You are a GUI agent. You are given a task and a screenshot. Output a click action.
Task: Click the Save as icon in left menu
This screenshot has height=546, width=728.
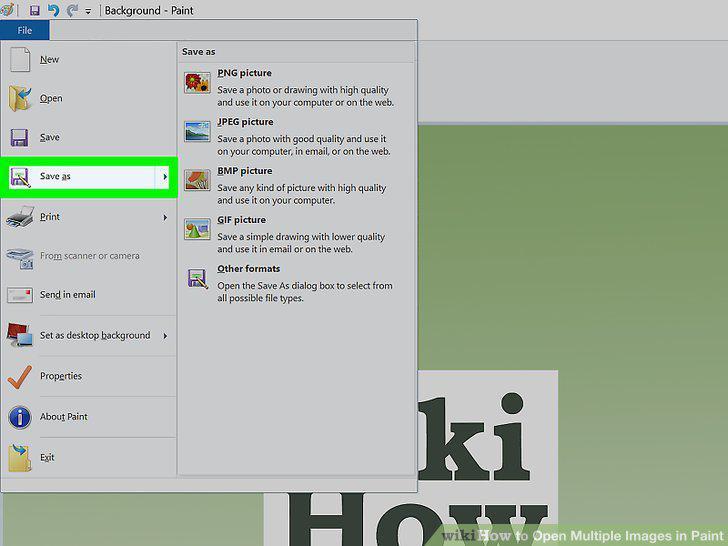(x=20, y=177)
